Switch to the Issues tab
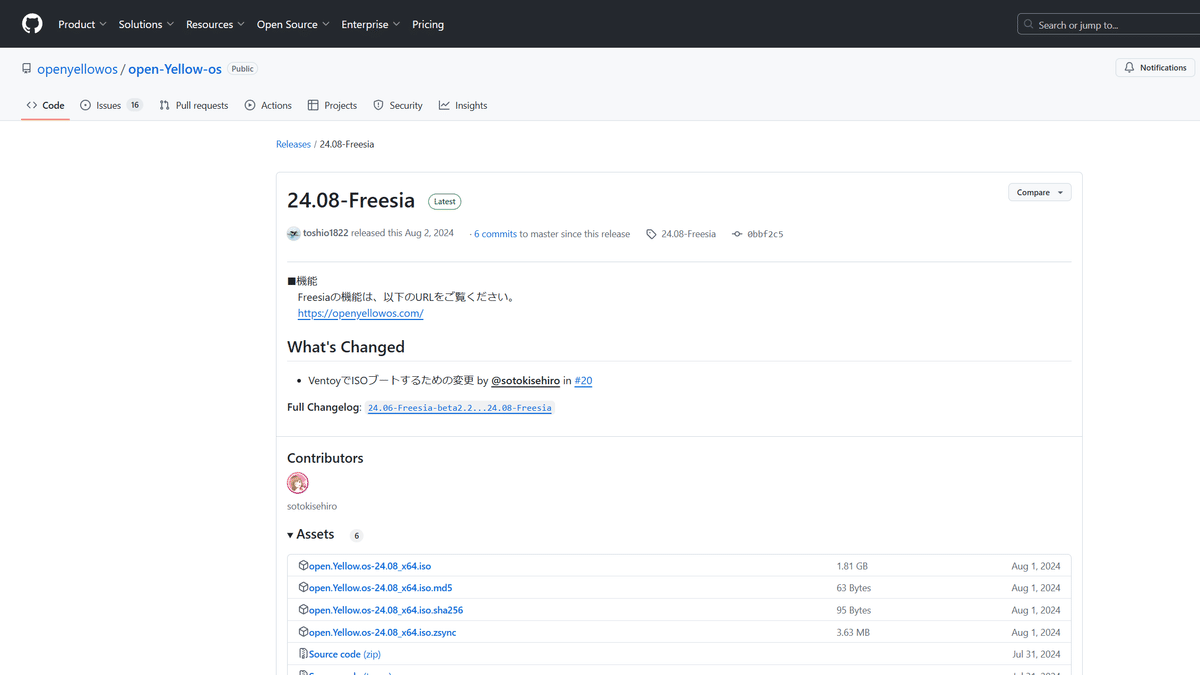The width and height of the screenshot is (1200, 675). (x=111, y=105)
